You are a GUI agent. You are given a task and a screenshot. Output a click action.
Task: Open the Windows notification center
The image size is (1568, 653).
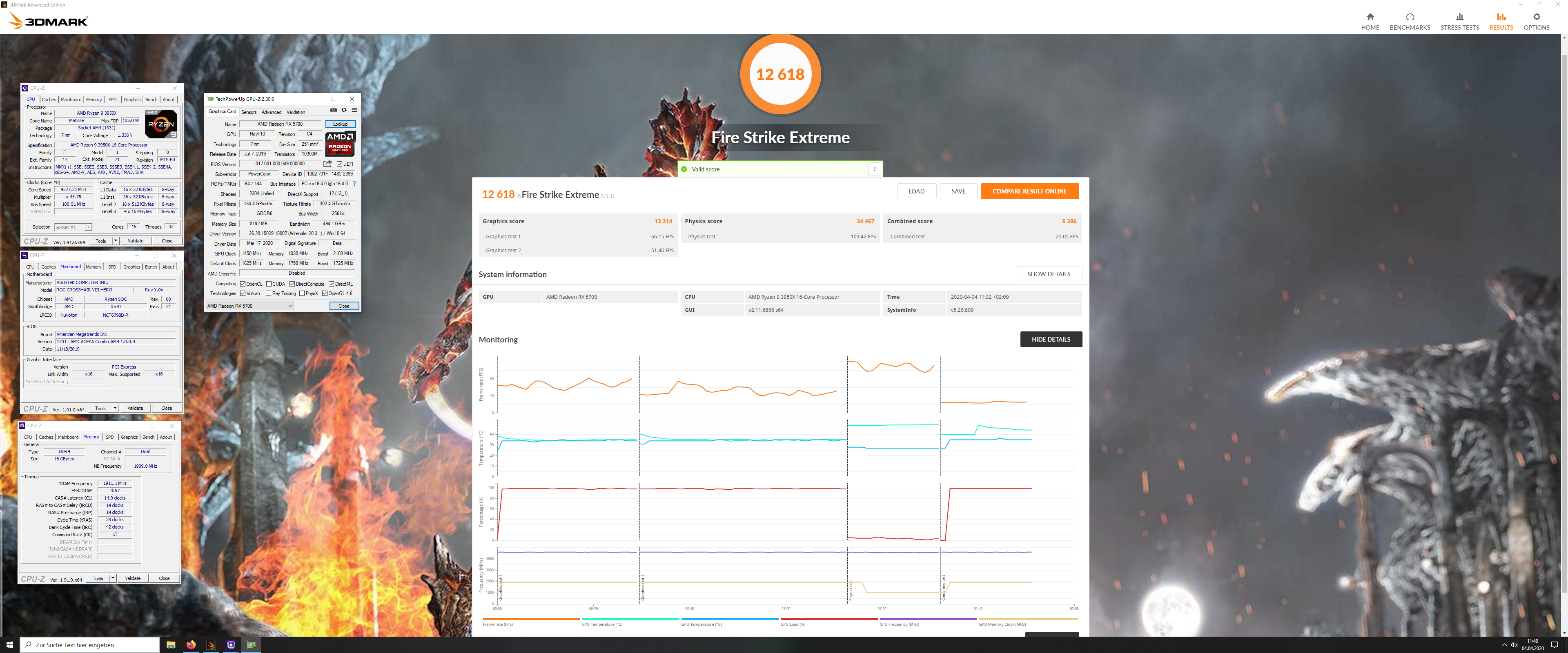click(x=1555, y=644)
